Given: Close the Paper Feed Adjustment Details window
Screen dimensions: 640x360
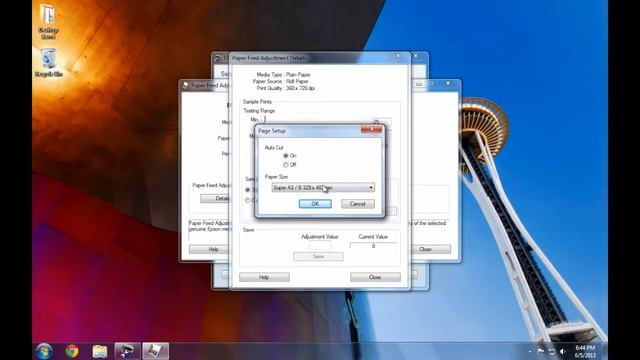Looking at the screenshot, I should point(398,56).
